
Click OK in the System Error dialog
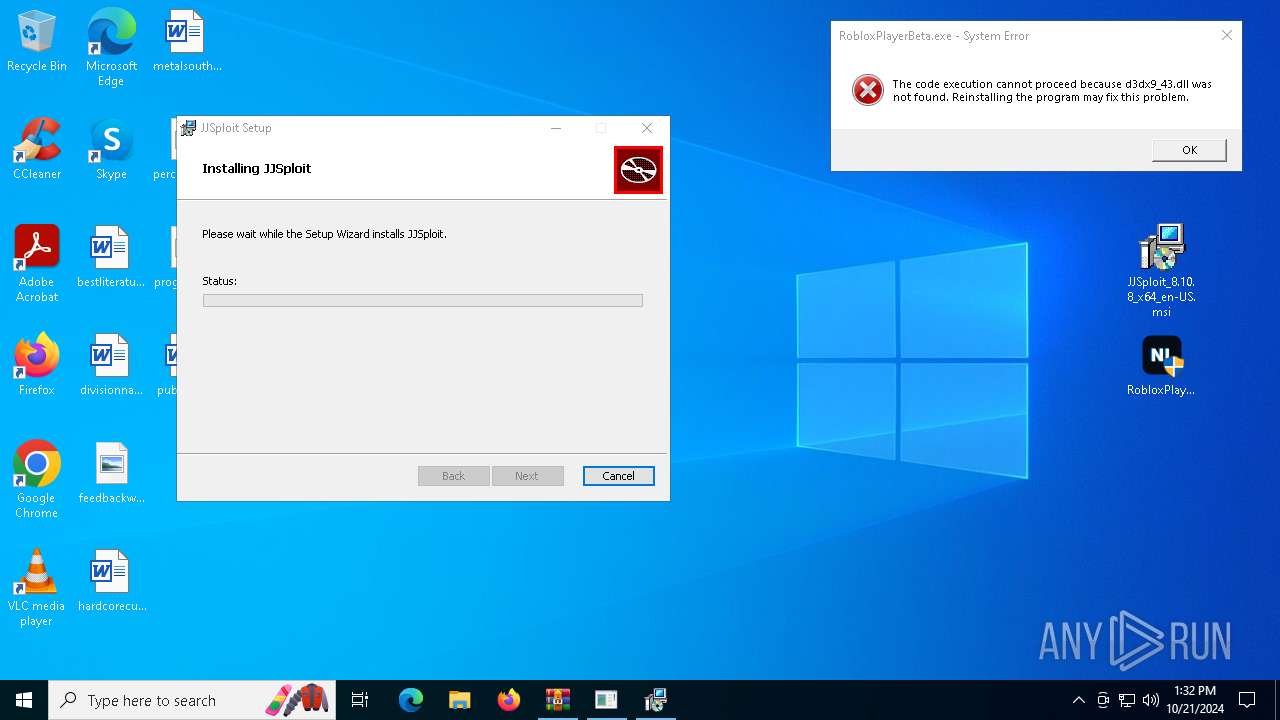[x=1189, y=150]
